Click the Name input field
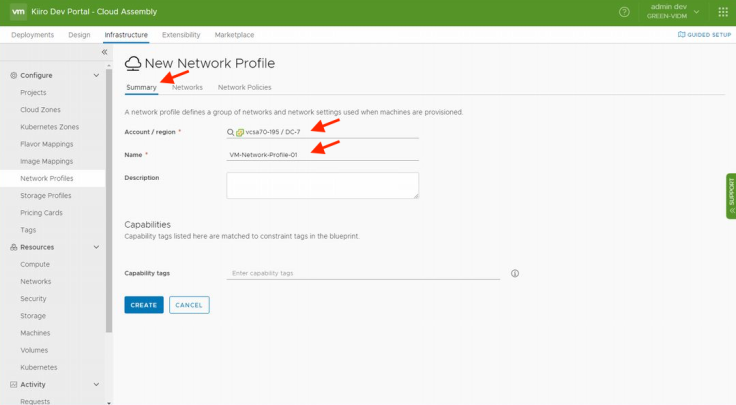The image size is (736, 405). coord(322,154)
